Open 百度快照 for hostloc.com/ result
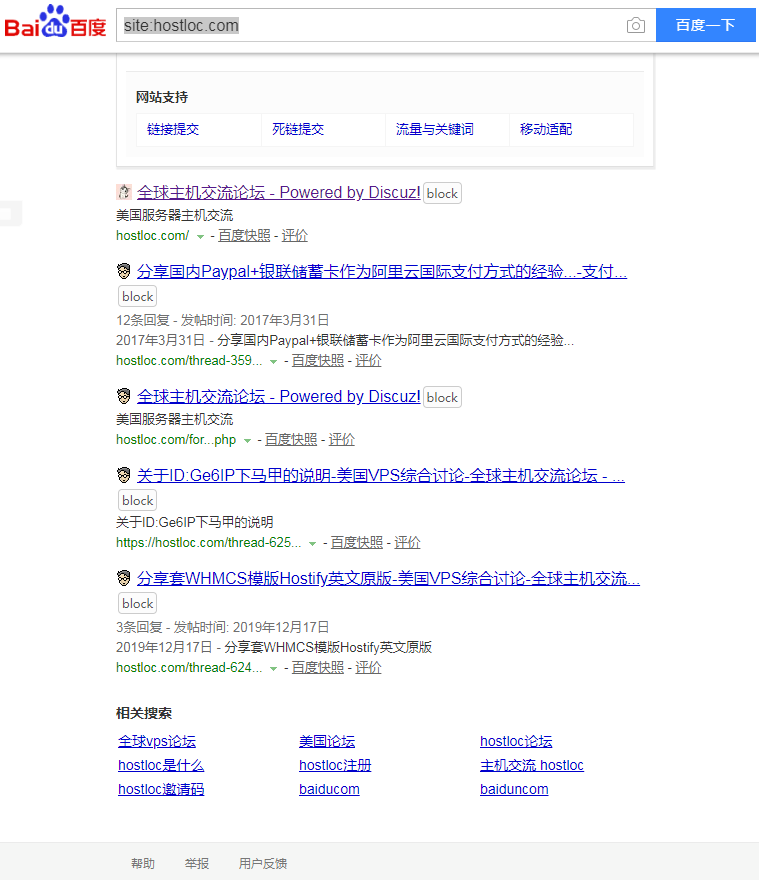 pyautogui.click(x=244, y=236)
